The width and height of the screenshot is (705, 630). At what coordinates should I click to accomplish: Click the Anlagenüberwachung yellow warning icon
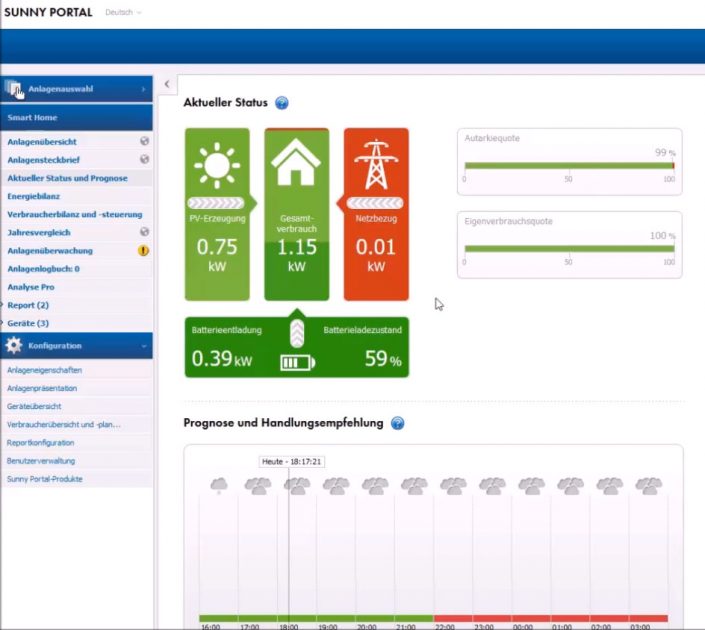click(144, 251)
